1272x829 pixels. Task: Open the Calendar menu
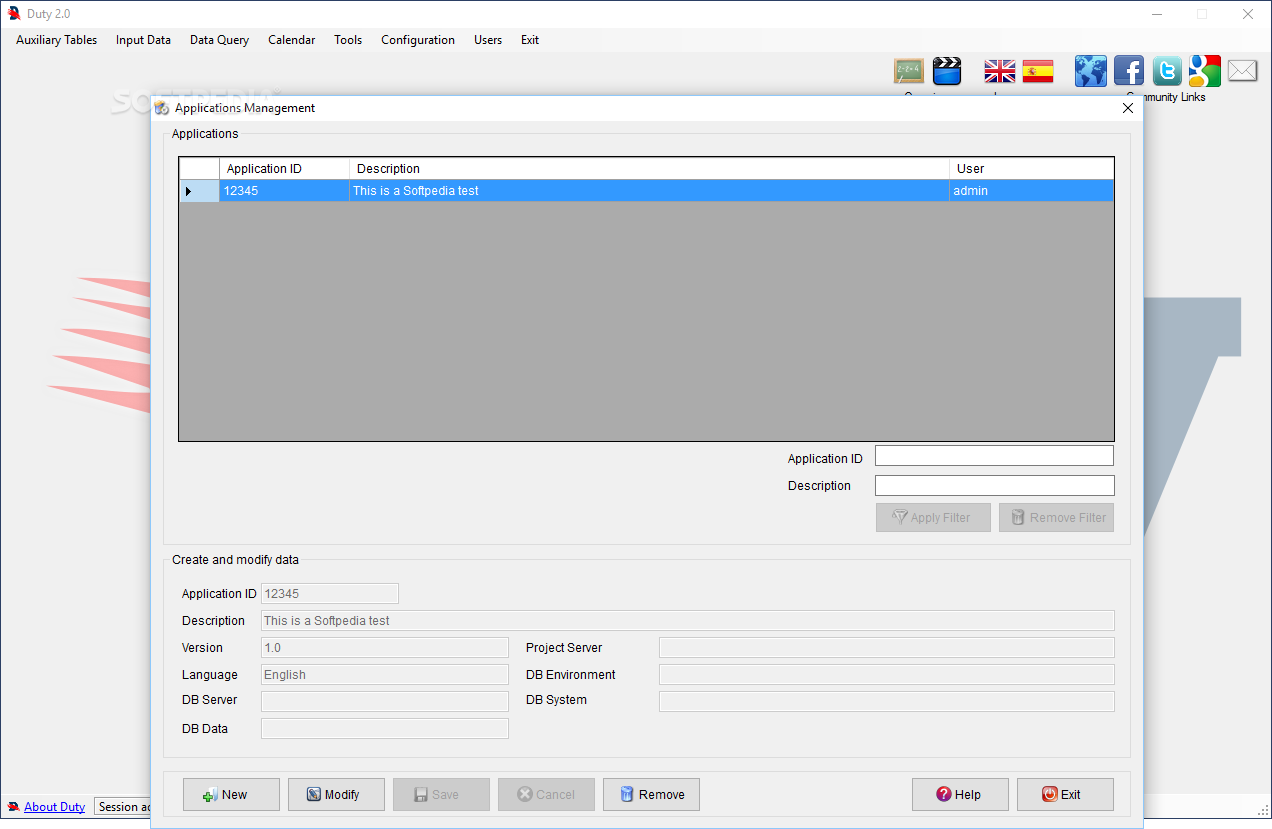coord(291,40)
